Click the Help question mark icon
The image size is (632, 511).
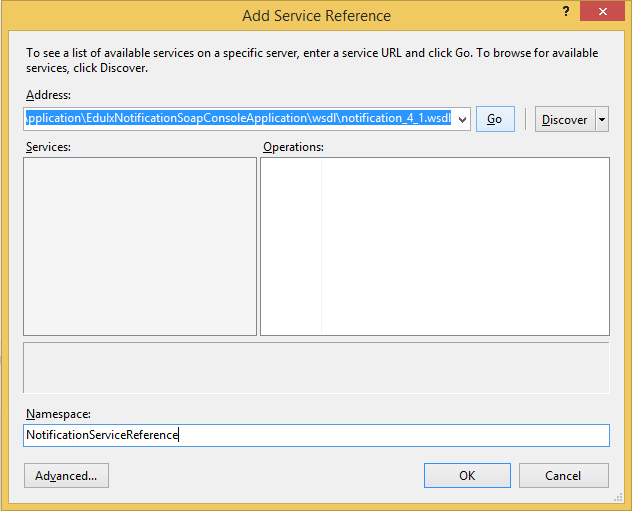click(566, 13)
